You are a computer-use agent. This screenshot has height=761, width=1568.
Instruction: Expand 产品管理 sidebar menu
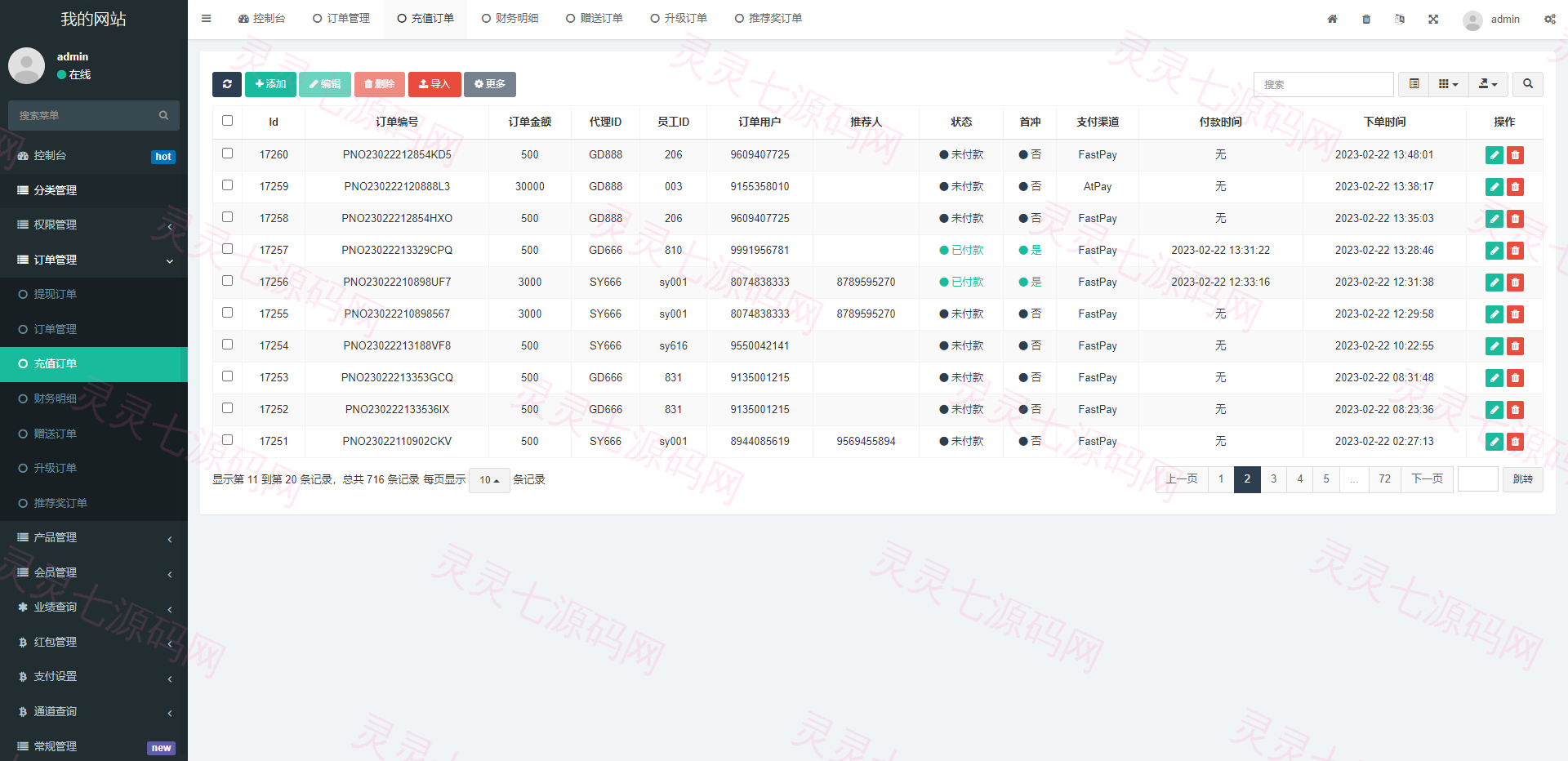94,538
